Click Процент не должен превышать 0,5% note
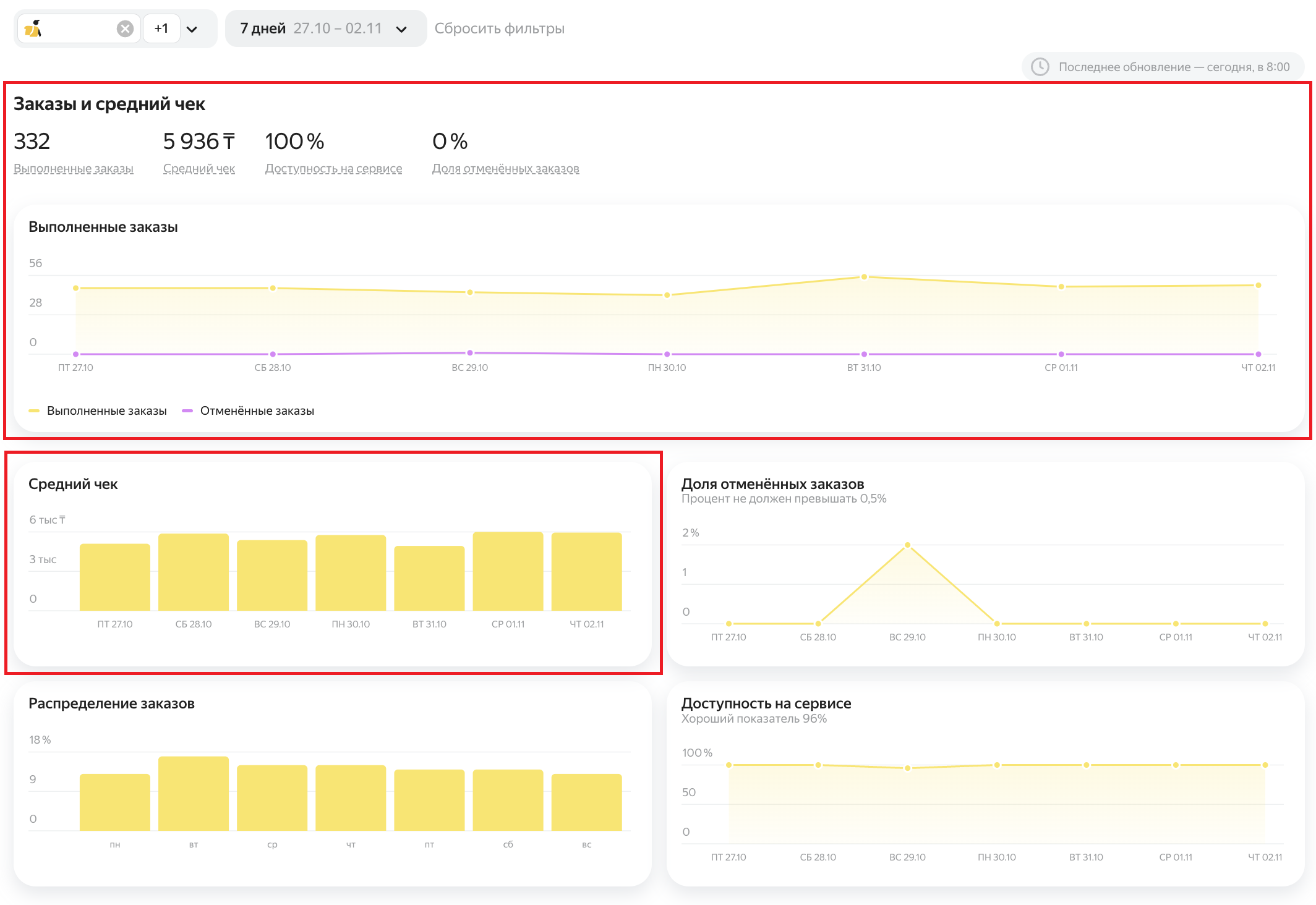 [784, 499]
